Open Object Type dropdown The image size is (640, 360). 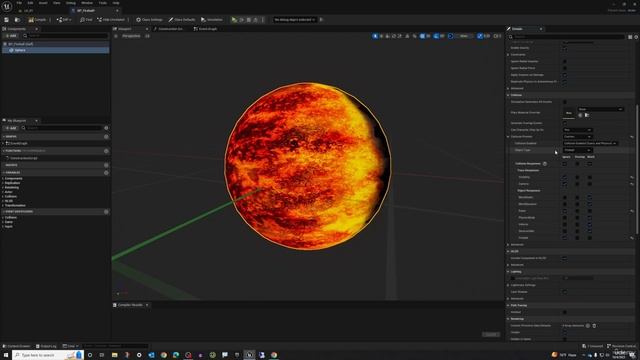[578, 150]
